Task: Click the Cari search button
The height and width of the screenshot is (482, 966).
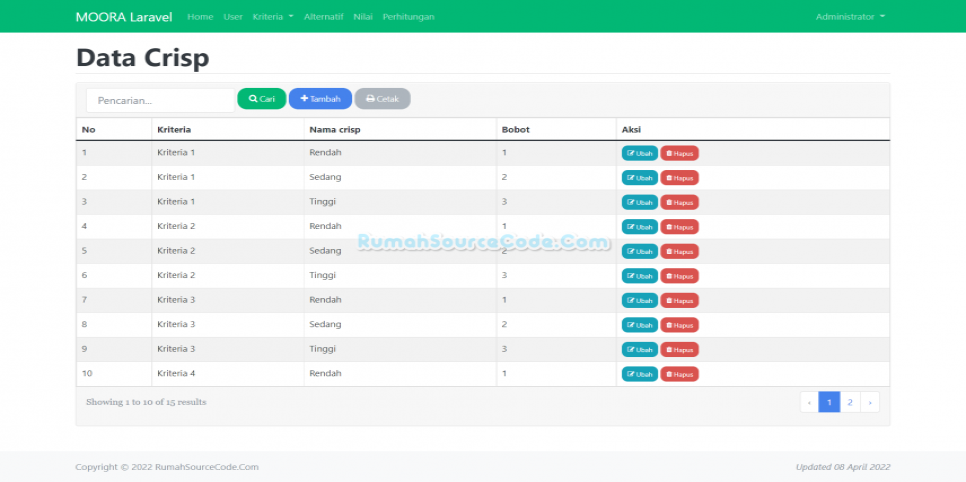Action: [262, 99]
